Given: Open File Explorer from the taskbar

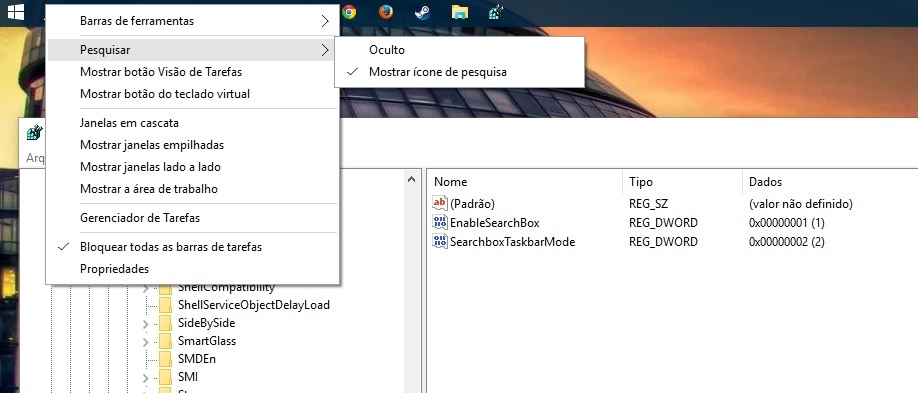Looking at the screenshot, I should pos(460,12).
